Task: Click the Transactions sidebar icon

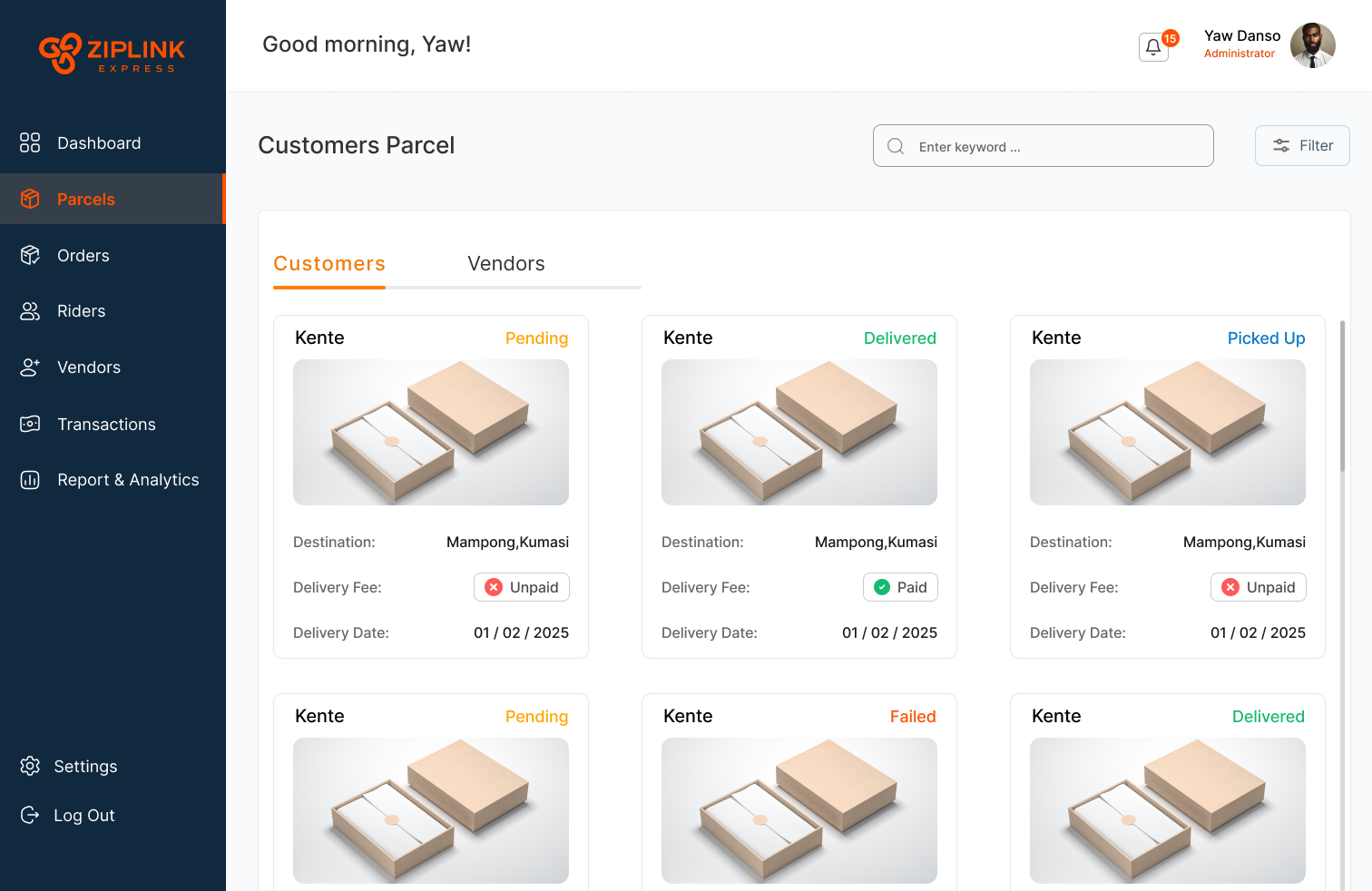Action: pyautogui.click(x=30, y=424)
